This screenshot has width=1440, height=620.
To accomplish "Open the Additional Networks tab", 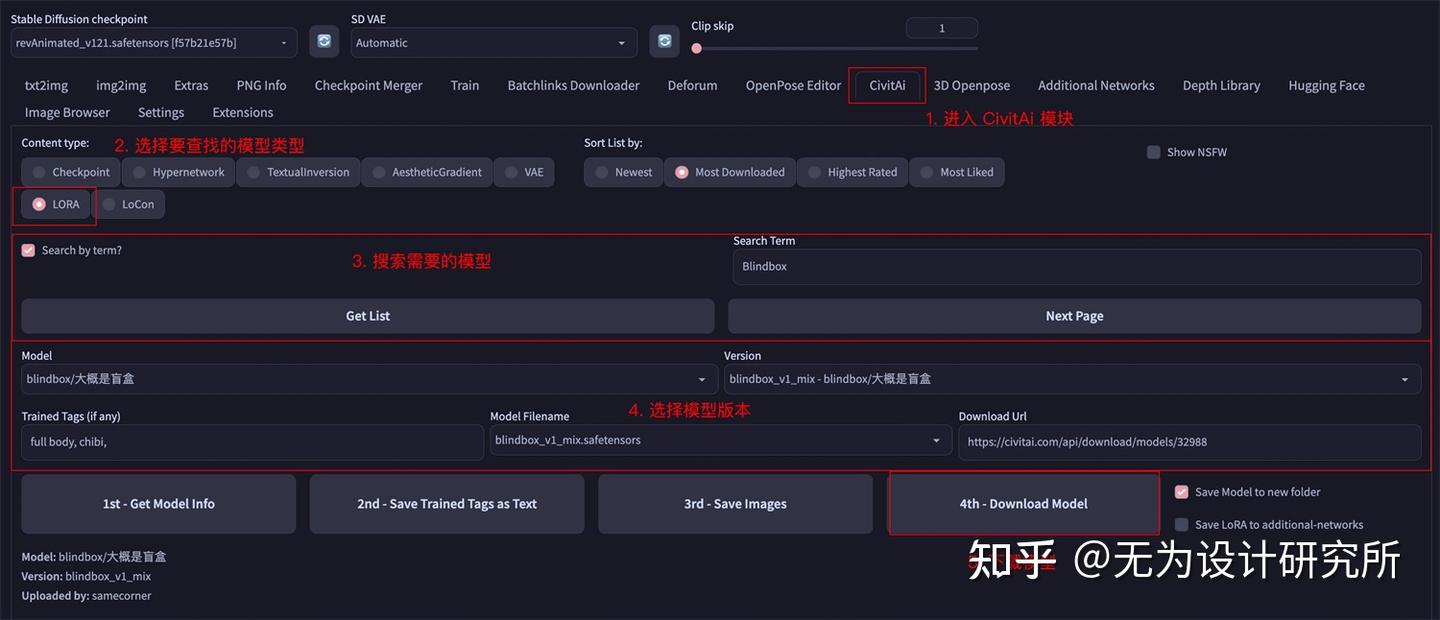I will click(x=1096, y=85).
